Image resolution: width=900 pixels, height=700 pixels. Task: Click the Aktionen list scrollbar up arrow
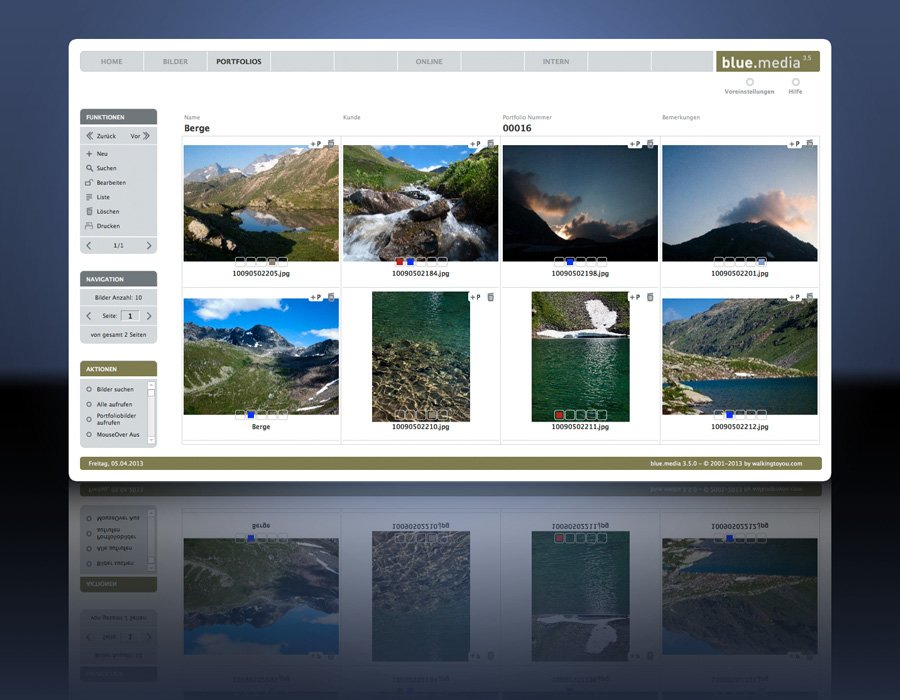[x=152, y=386]
